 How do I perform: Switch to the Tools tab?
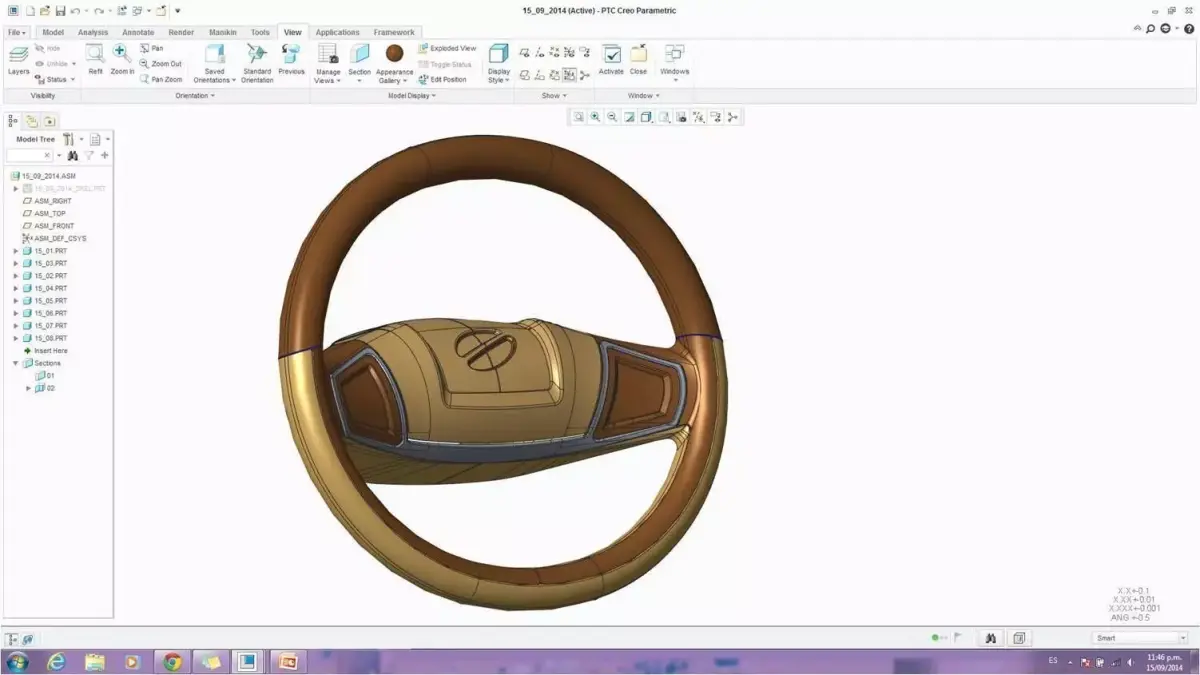click(260, 32)
